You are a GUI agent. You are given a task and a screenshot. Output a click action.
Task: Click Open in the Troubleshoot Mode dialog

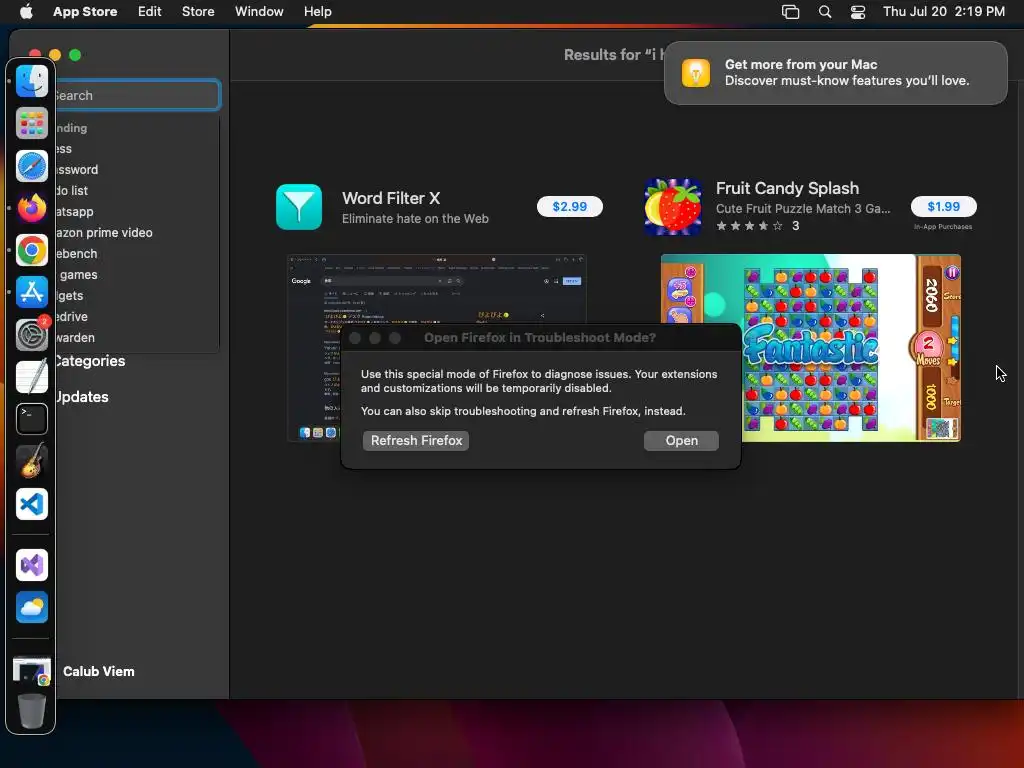pyautogui.click(x=681, y=440)
